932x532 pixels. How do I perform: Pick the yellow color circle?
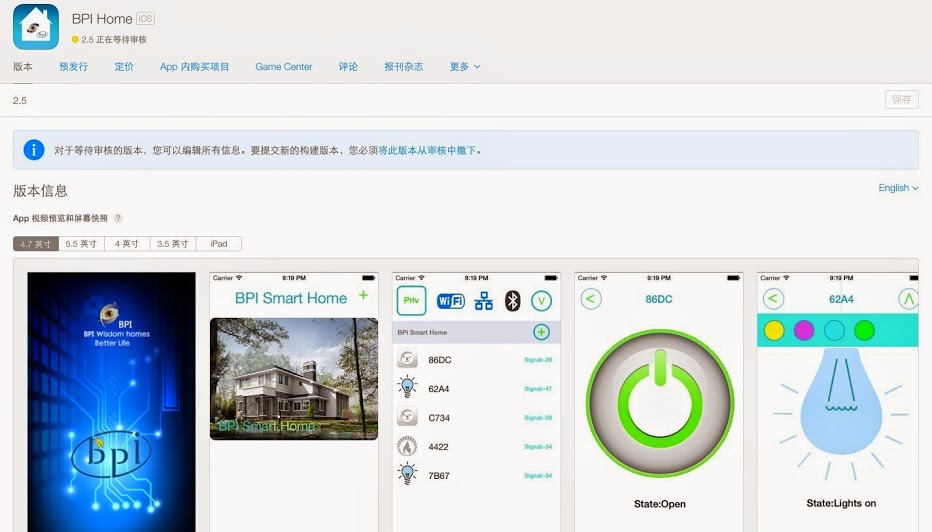(x=774, y=330)
